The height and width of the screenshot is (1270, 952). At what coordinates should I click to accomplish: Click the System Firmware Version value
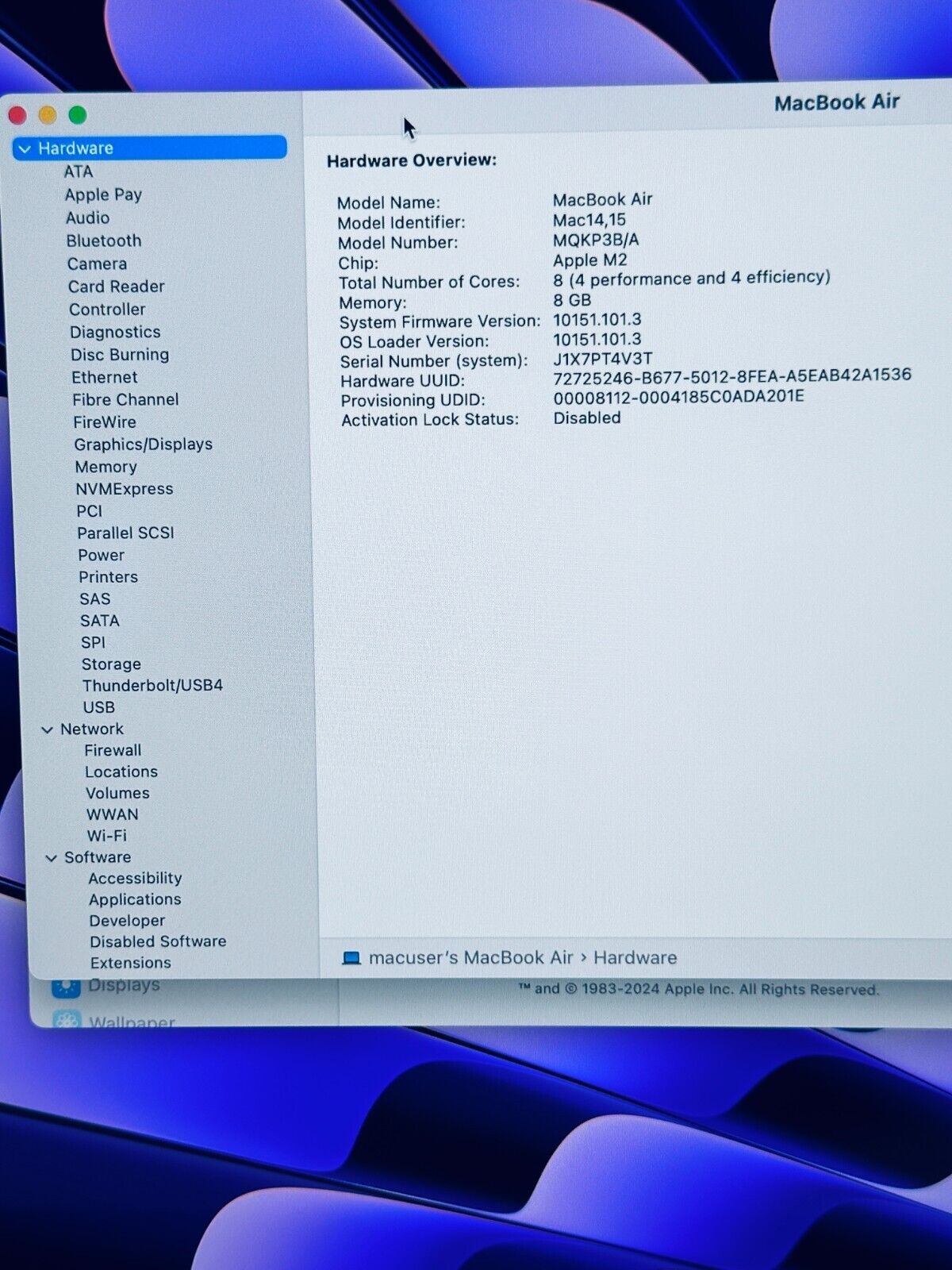coord(597,320)
